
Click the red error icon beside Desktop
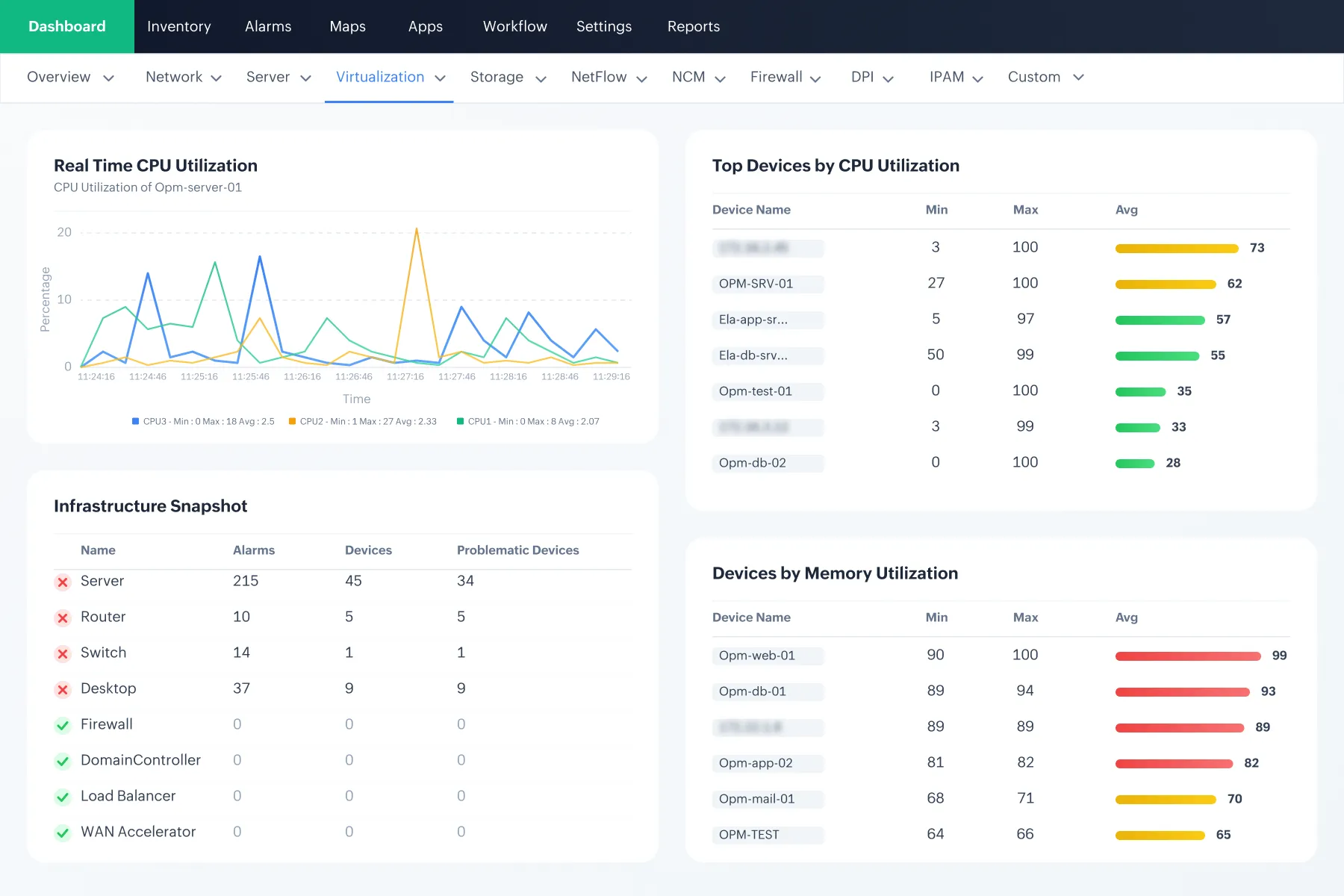63,689
